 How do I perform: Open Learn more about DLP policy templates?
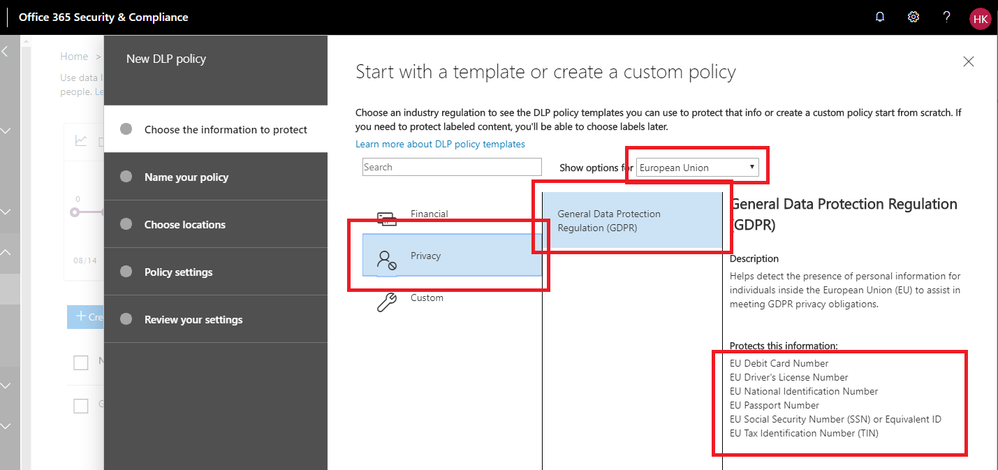click(x=440, y=144)
